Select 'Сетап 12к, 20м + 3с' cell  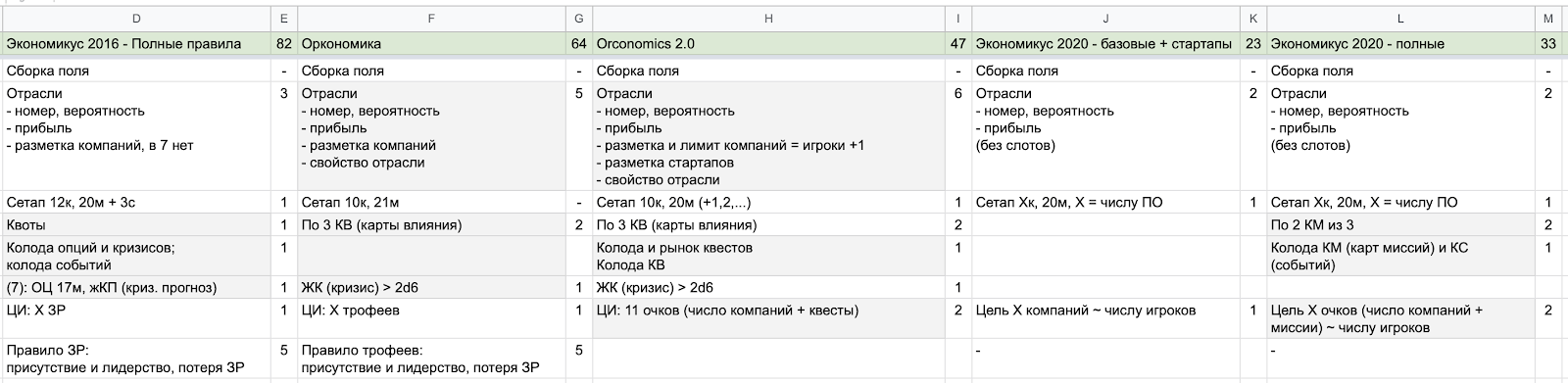pyautogui.click(x=135, y=203)
